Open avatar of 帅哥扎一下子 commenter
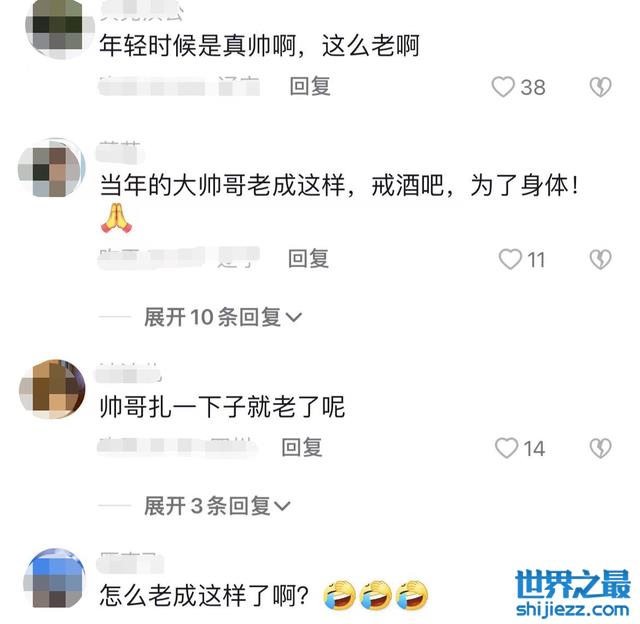The image size is (640, 624). 52,389
